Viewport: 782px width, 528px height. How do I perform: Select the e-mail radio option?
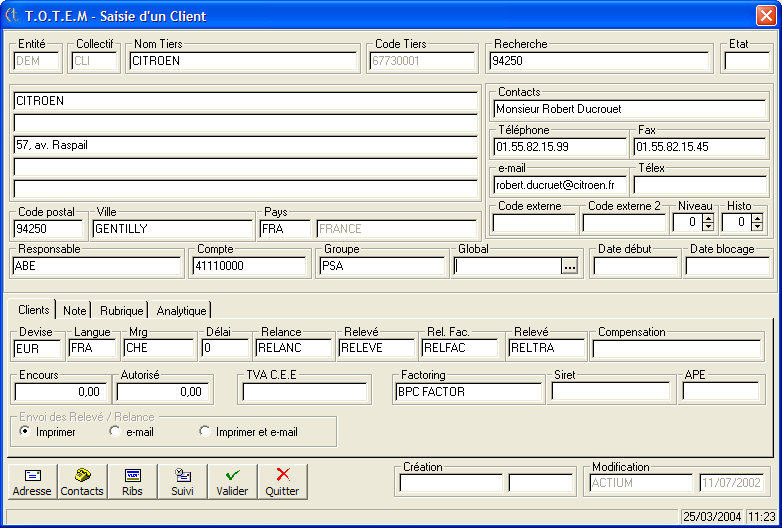click(114, 431)
